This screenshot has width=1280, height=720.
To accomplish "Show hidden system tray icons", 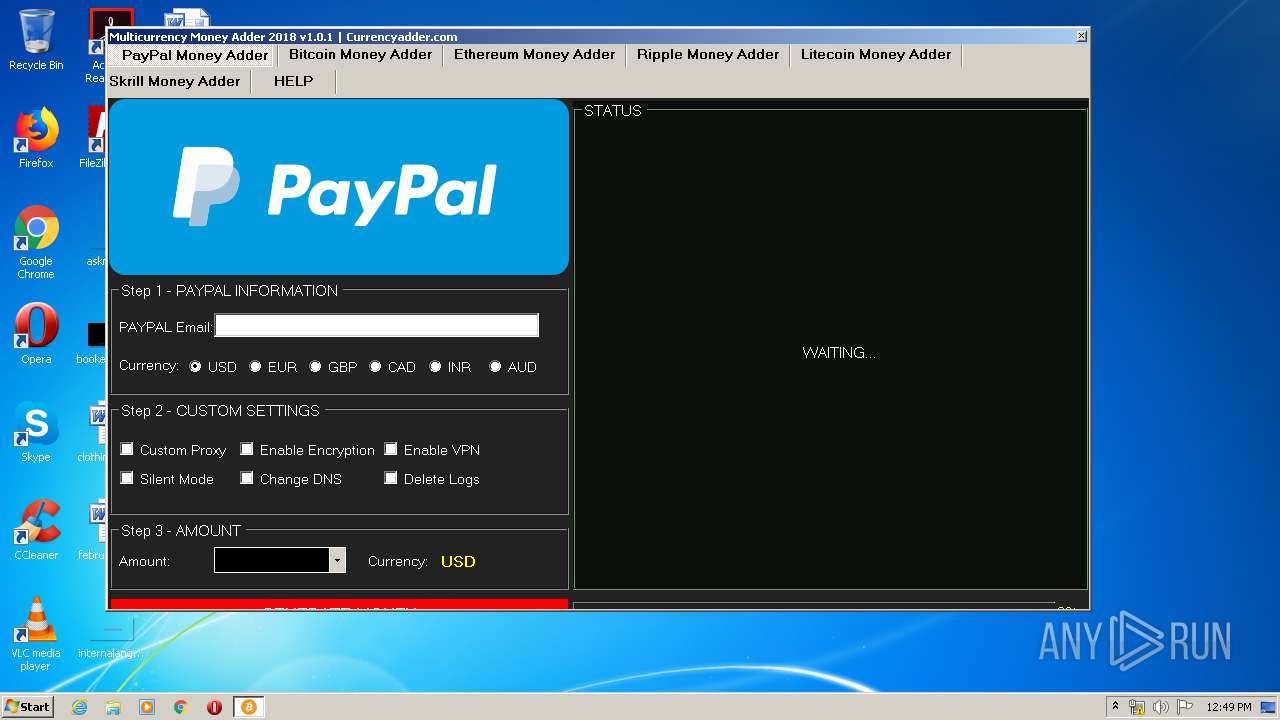I will [x=1115, y=707].
